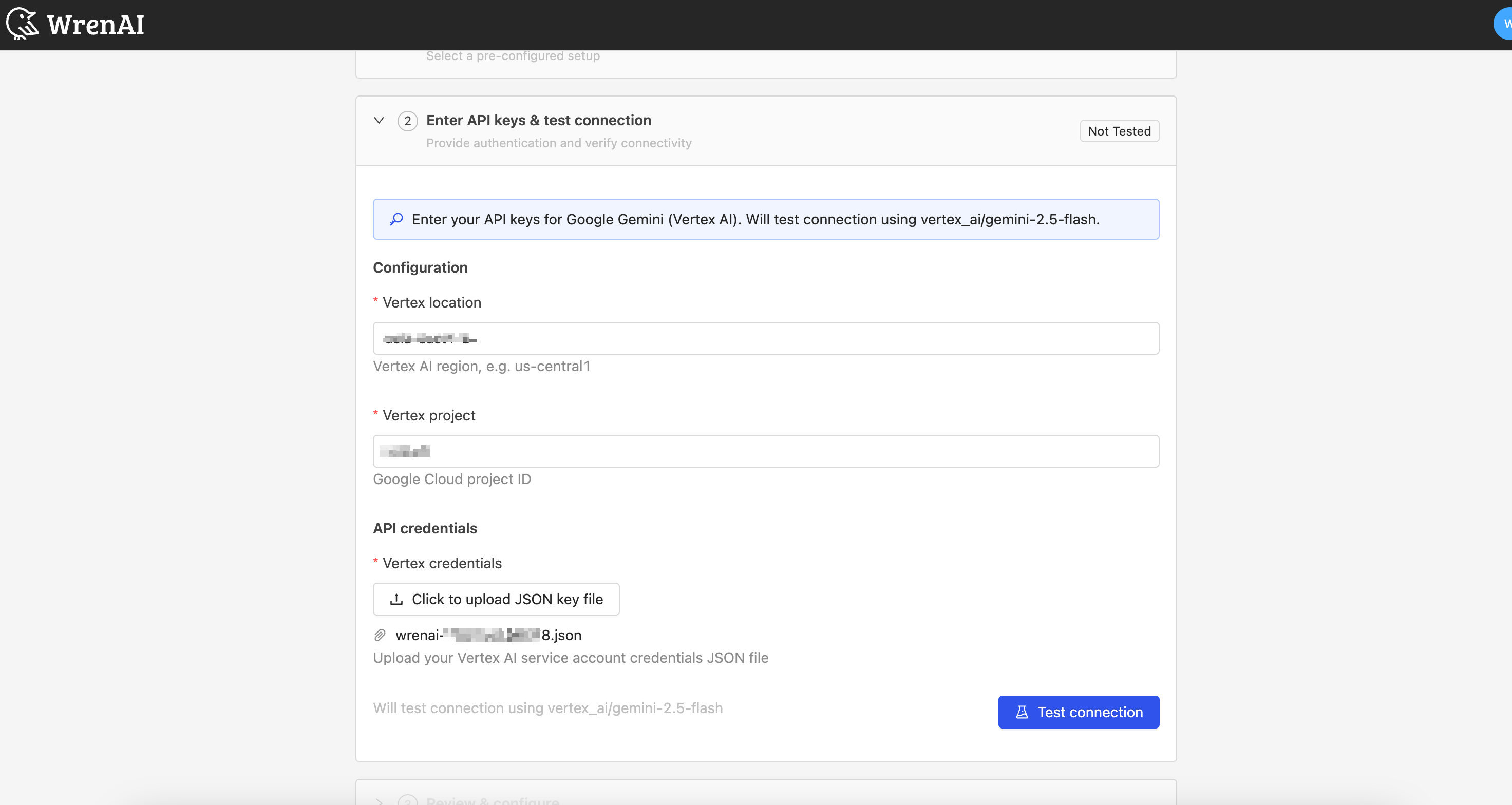Click the Not Tested status badge
This screenshot has height=805, width=1512.
(1119, 130)
